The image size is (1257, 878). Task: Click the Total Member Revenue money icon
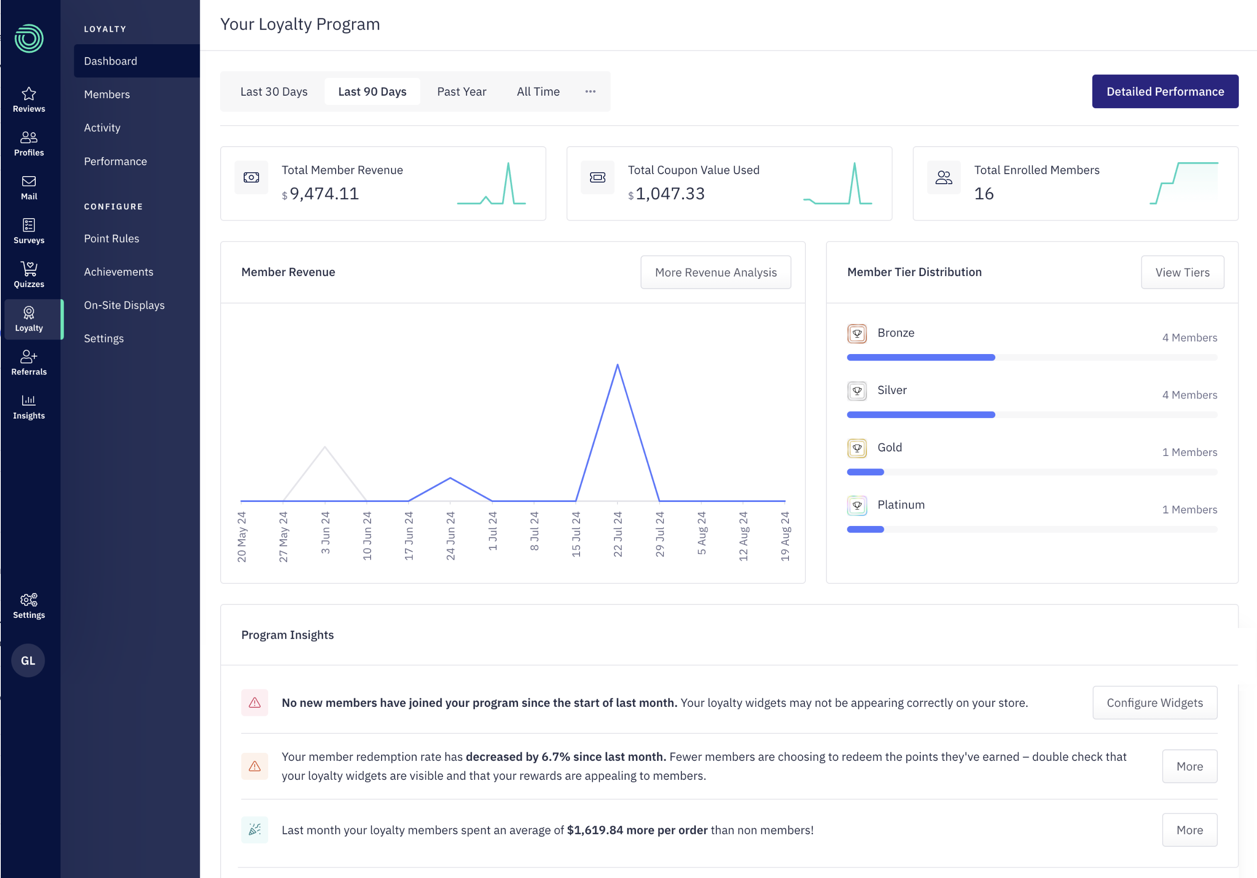(251, 177)
